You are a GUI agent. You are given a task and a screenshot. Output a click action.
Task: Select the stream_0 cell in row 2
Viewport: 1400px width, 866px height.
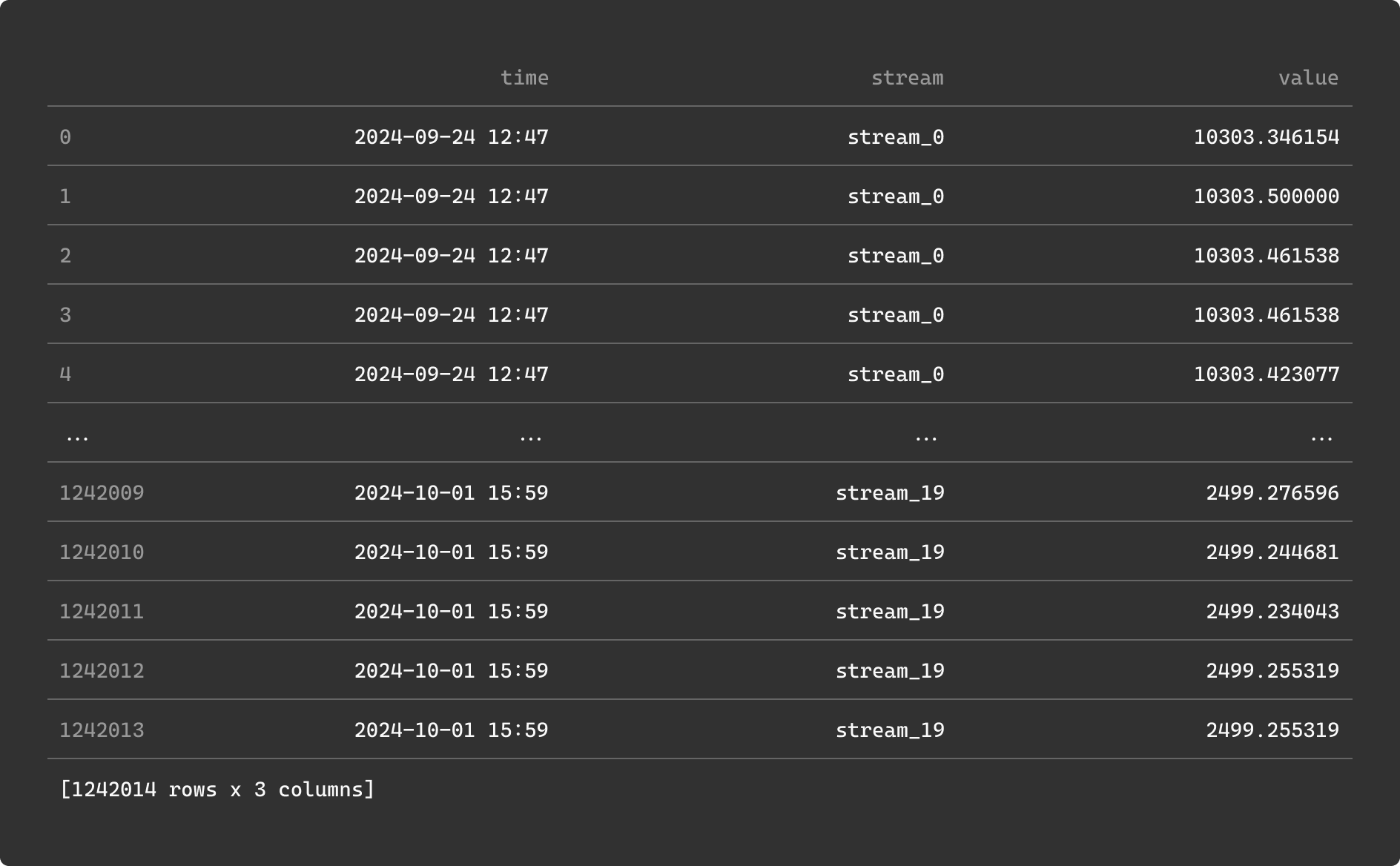[895, 256]
